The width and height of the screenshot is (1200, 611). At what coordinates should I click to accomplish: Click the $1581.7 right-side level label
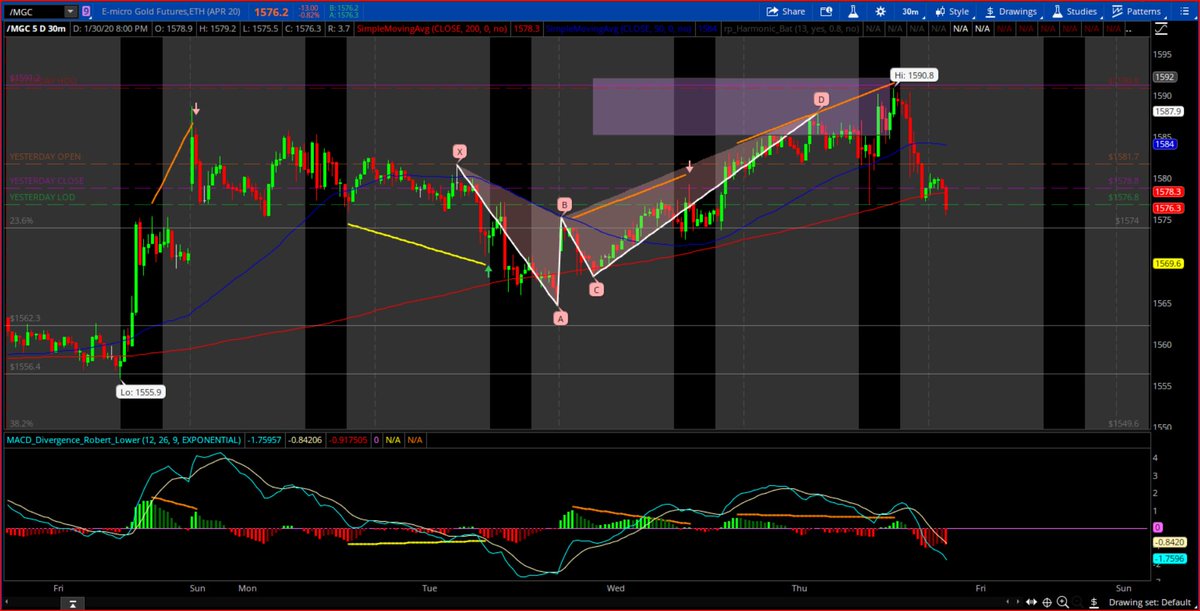tap(1124, 157)
